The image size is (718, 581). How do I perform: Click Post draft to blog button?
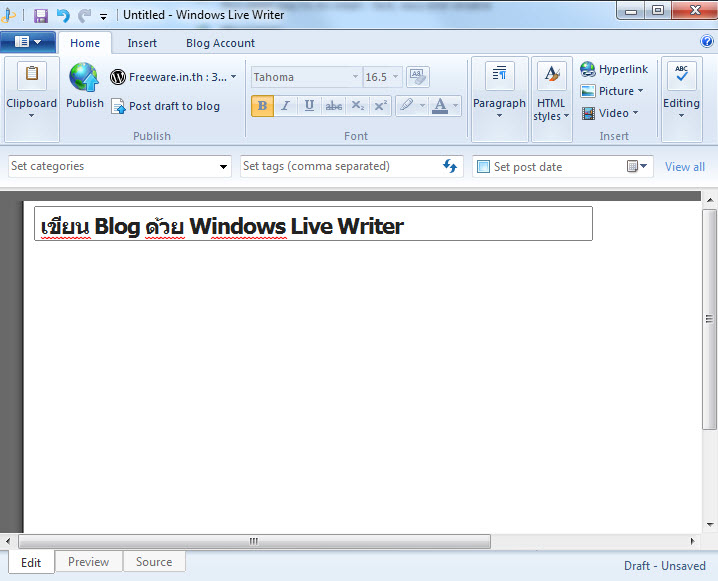click(x=165, y=106)
